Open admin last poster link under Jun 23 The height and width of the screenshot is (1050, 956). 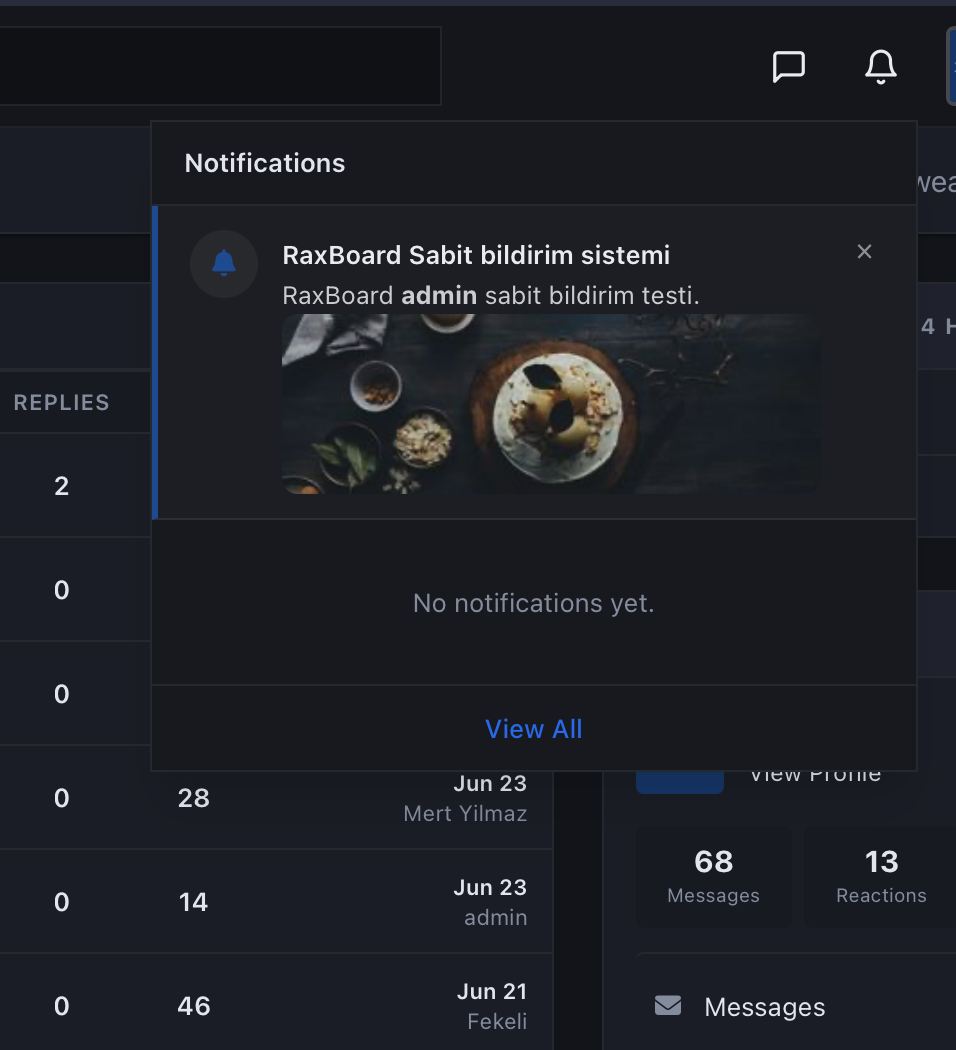pos(495,917)
